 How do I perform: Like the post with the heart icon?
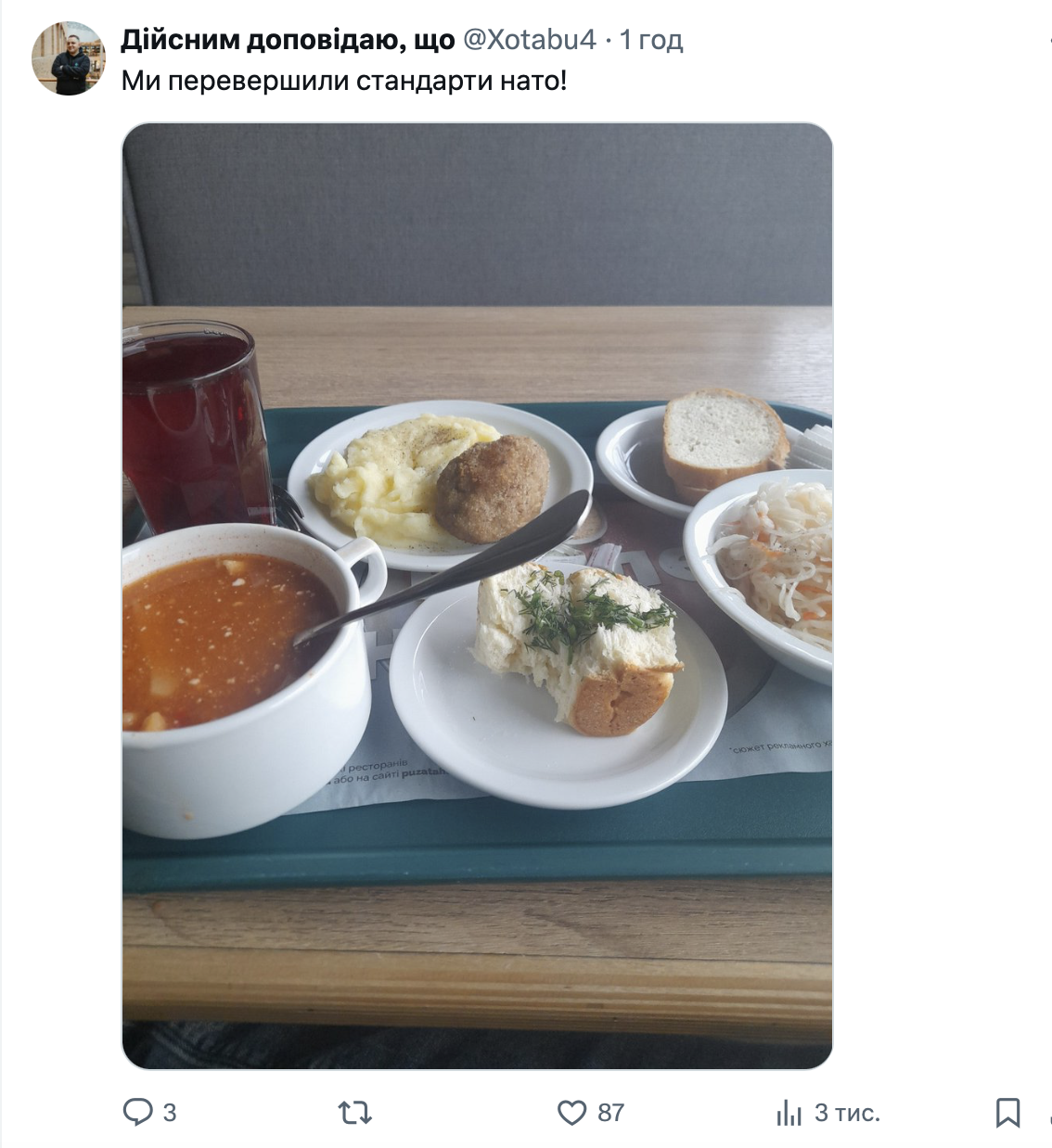571,1112
